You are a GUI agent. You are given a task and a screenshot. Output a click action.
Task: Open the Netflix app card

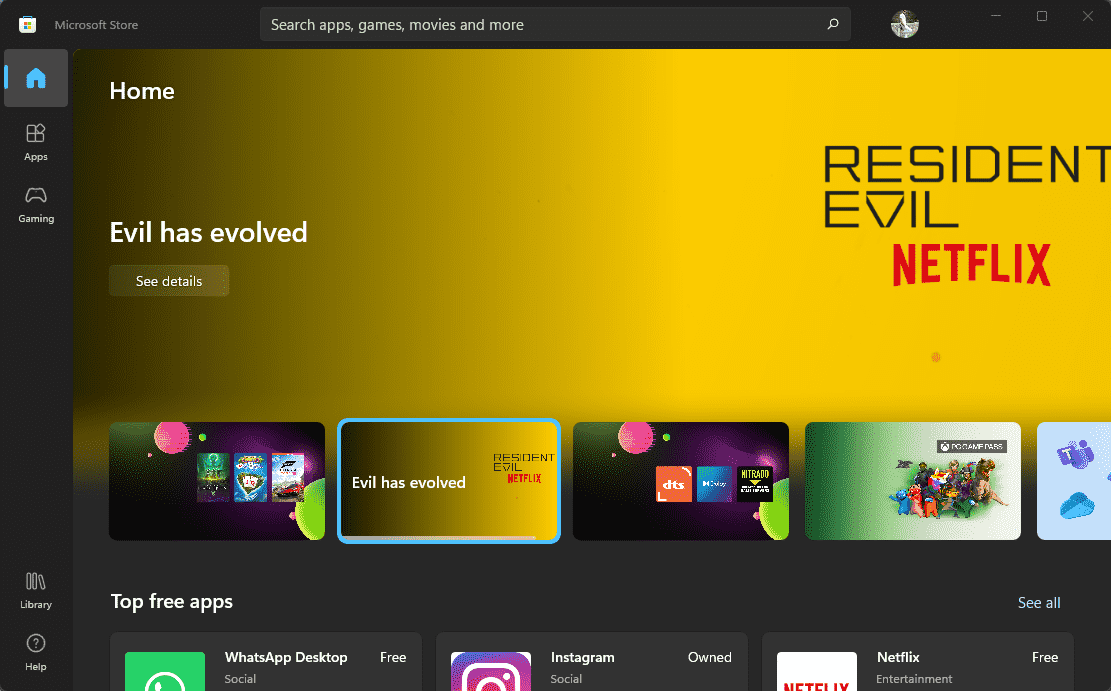click(918, 662)
